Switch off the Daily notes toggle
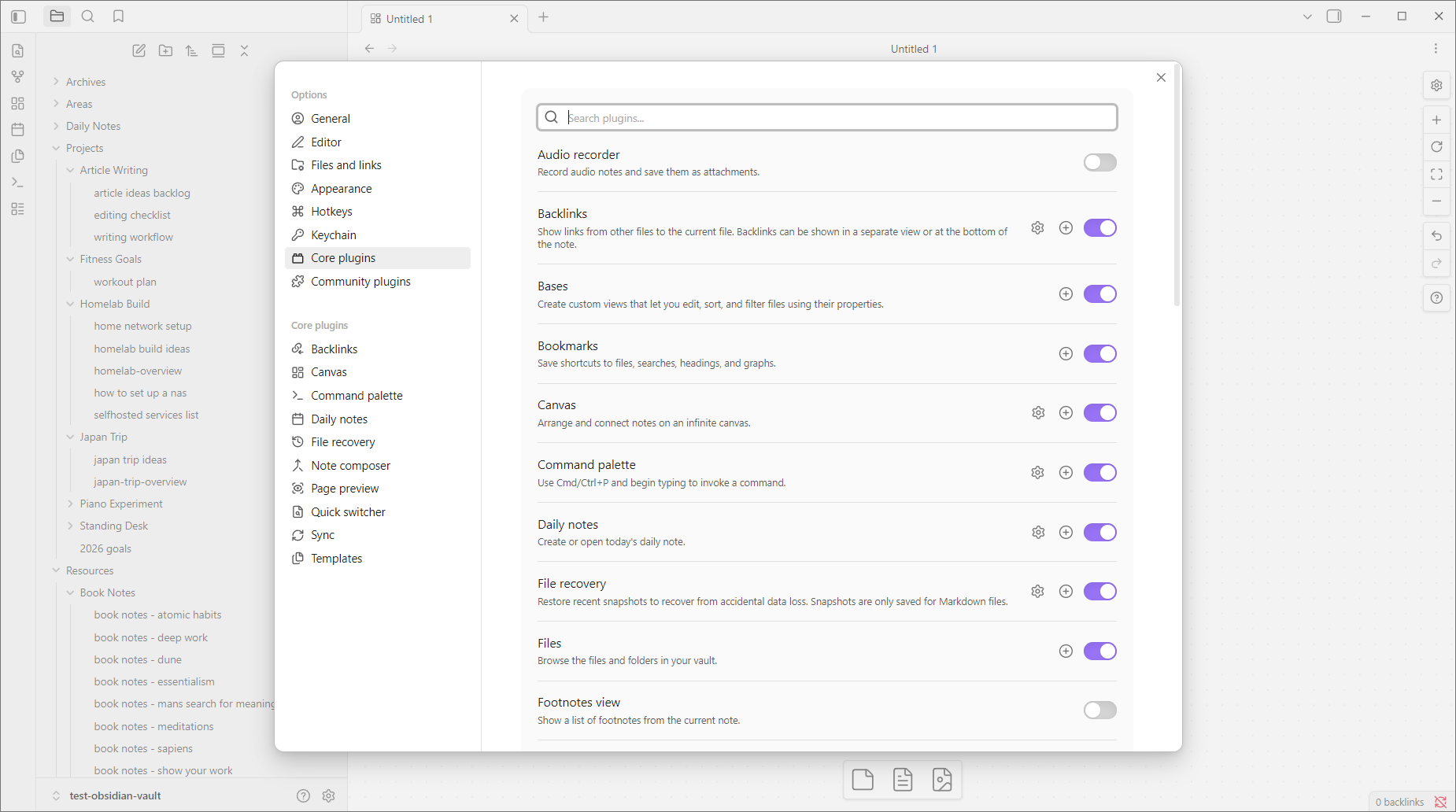Screen dimensions: 1456x812 1099,533
